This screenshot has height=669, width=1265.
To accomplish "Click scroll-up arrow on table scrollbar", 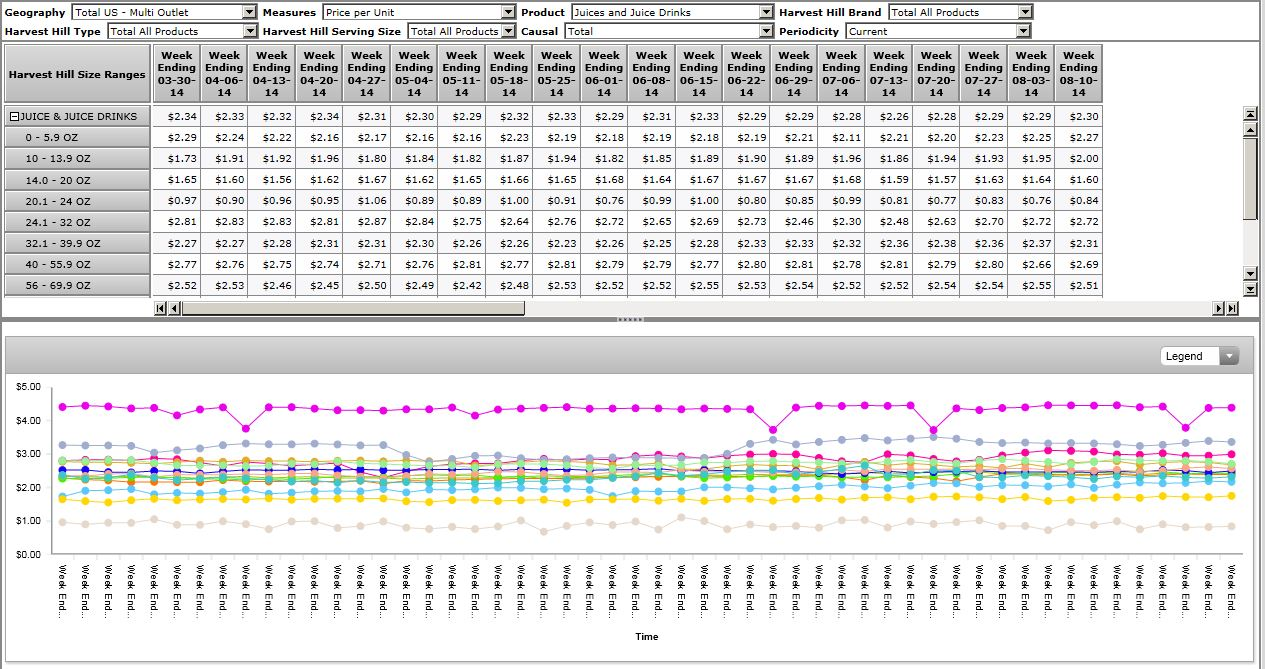I will point(1250,129).
